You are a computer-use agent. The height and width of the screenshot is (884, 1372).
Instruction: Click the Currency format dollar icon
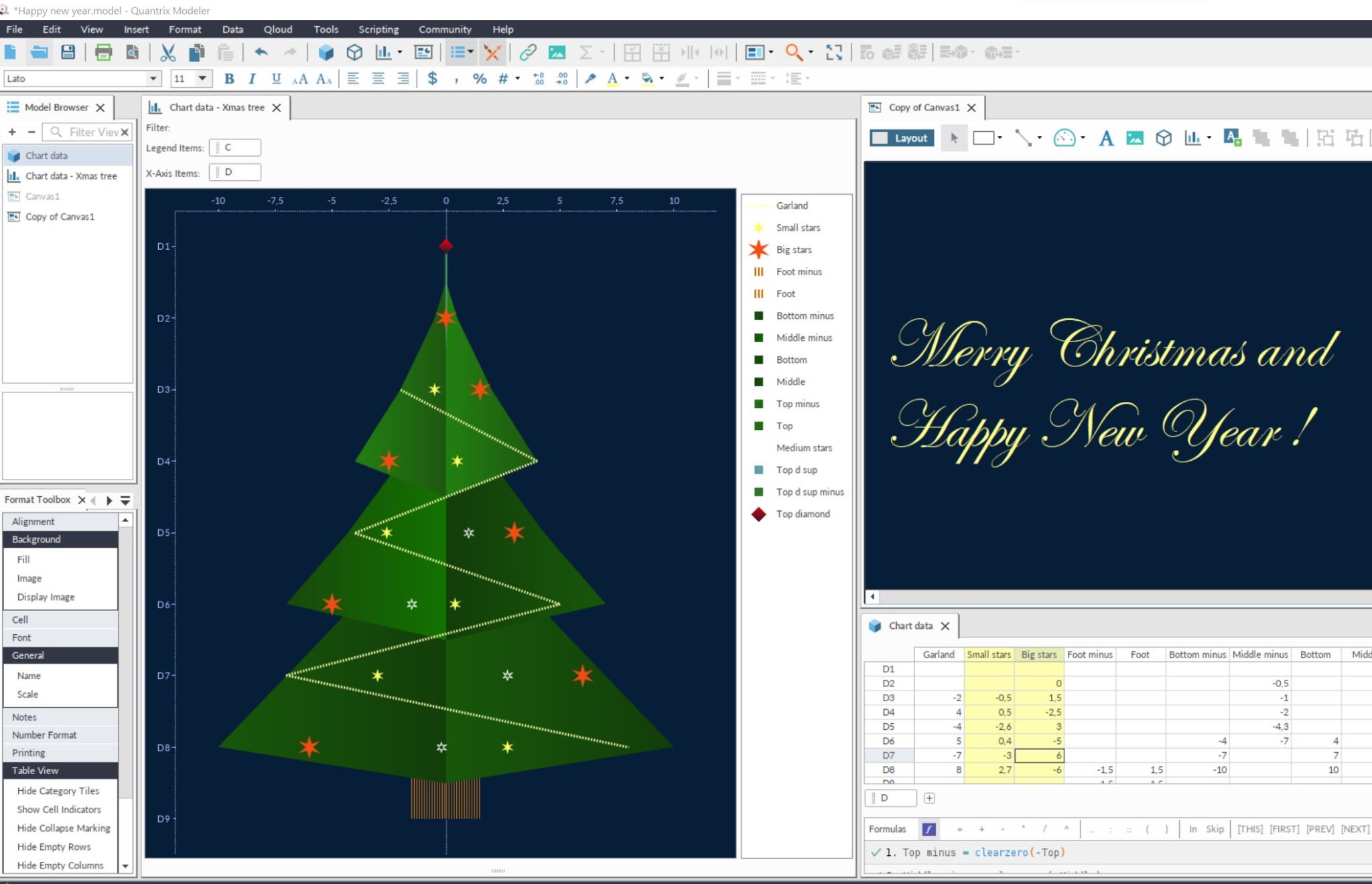(432, 79)
